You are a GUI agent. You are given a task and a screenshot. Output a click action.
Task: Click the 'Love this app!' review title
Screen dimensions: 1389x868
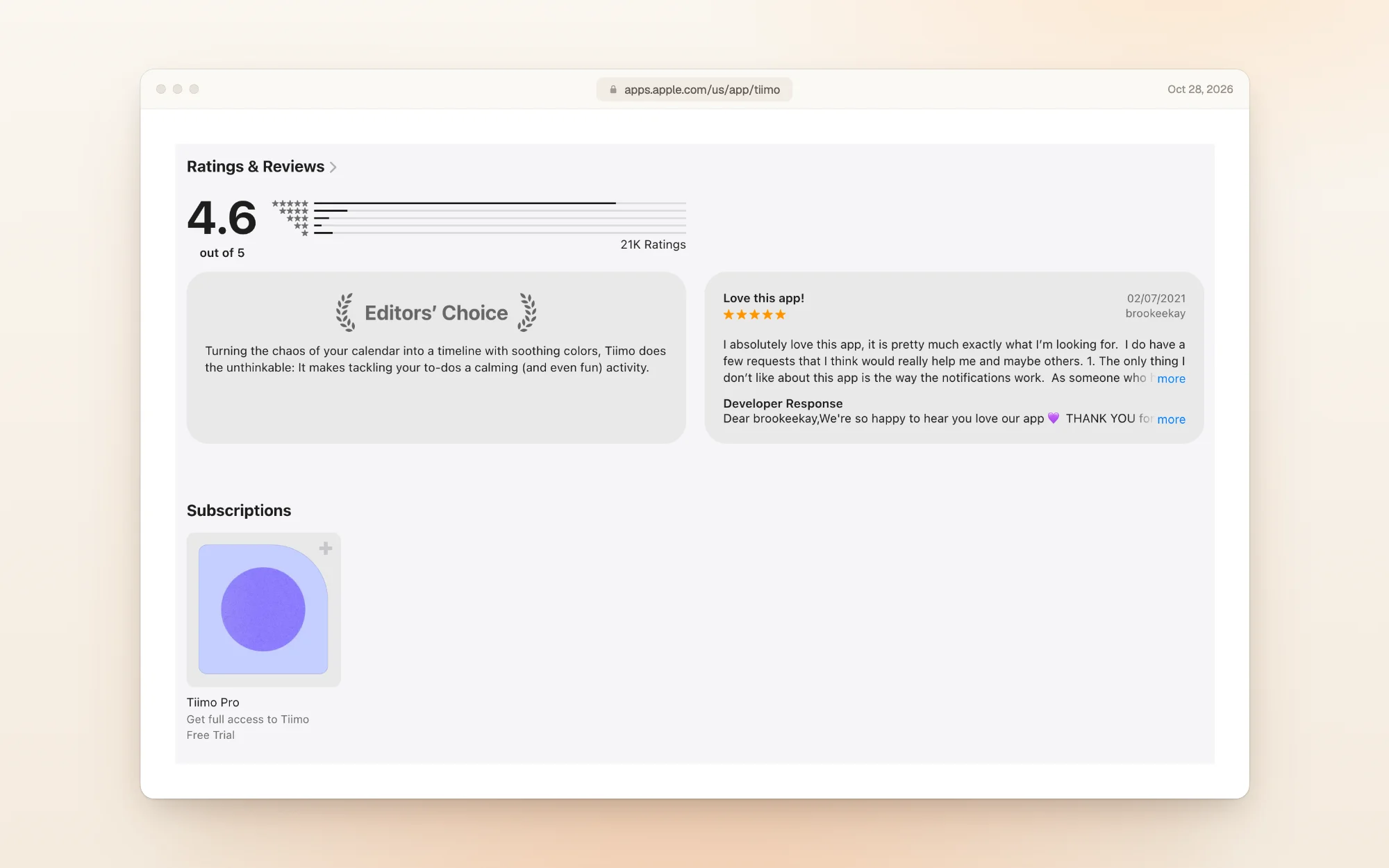coord(763,298)
